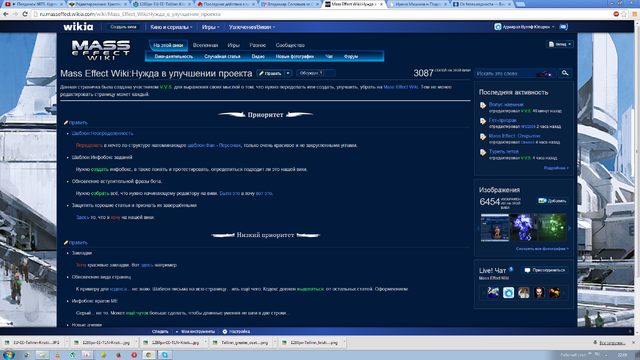Open the Кино и сериалы dropdown
640x360 pixels.
pyautogui.click(x=171, y=27)
